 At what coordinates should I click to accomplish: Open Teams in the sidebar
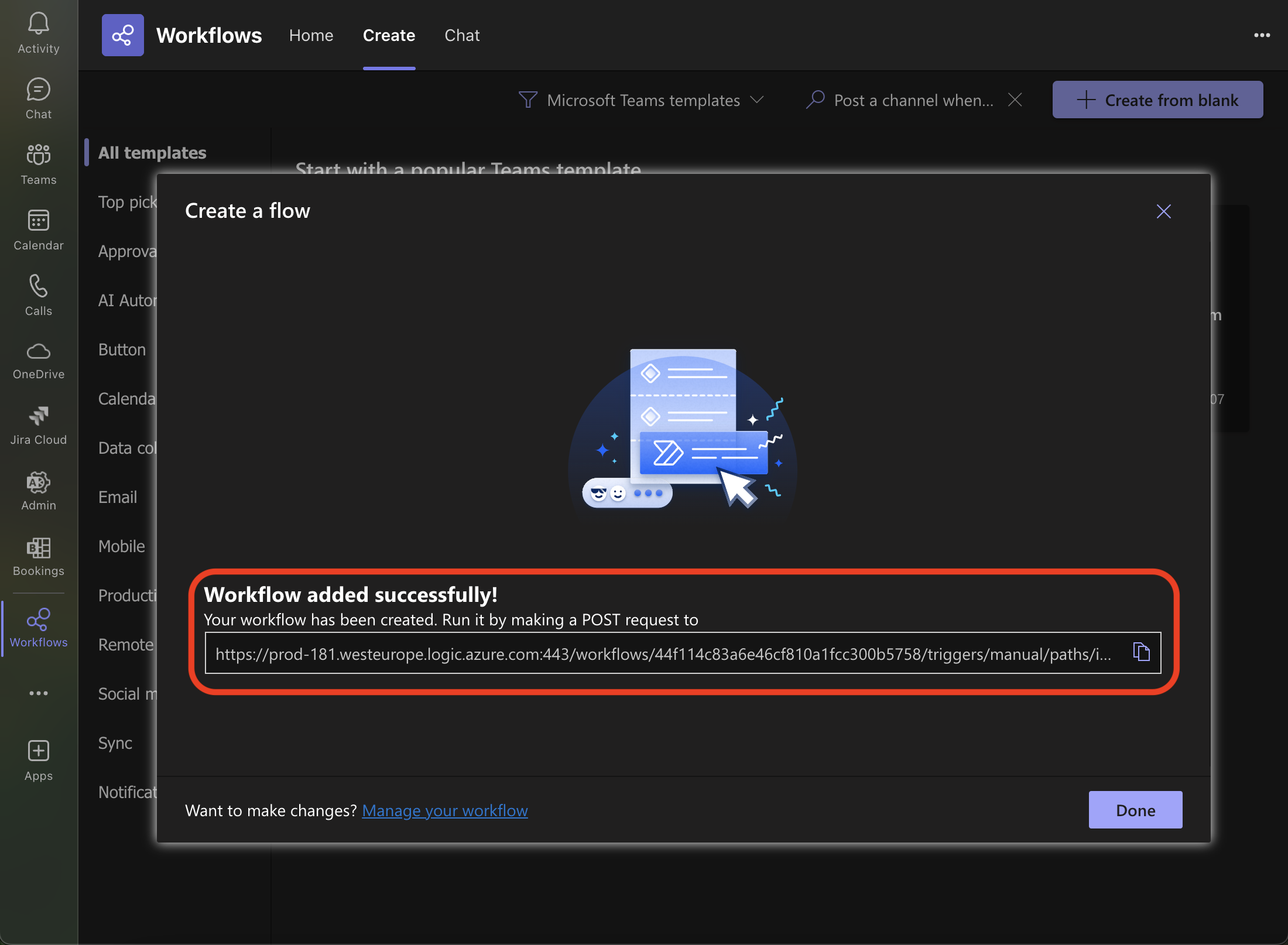click(39, 164)
